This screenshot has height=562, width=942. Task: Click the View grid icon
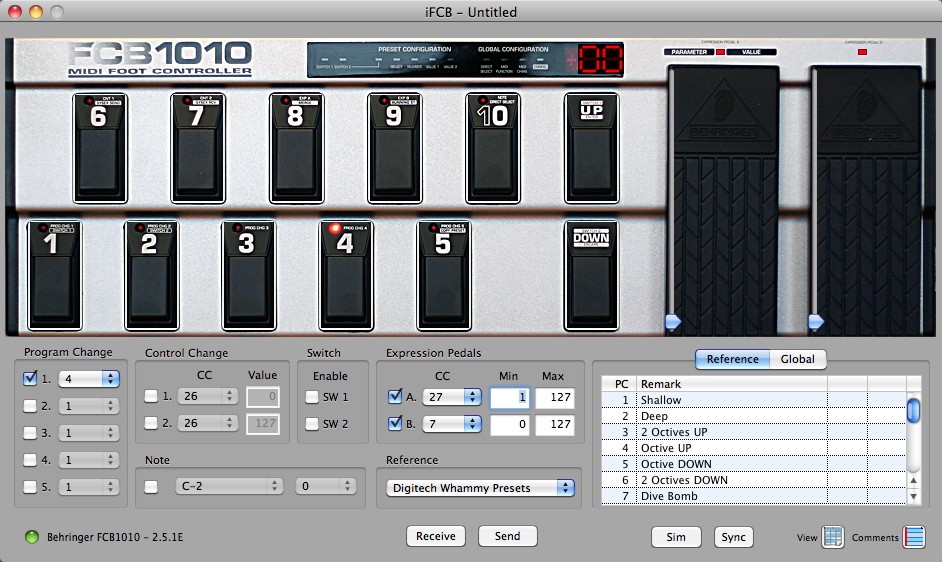pyautogui.click(x=833, y=537)
